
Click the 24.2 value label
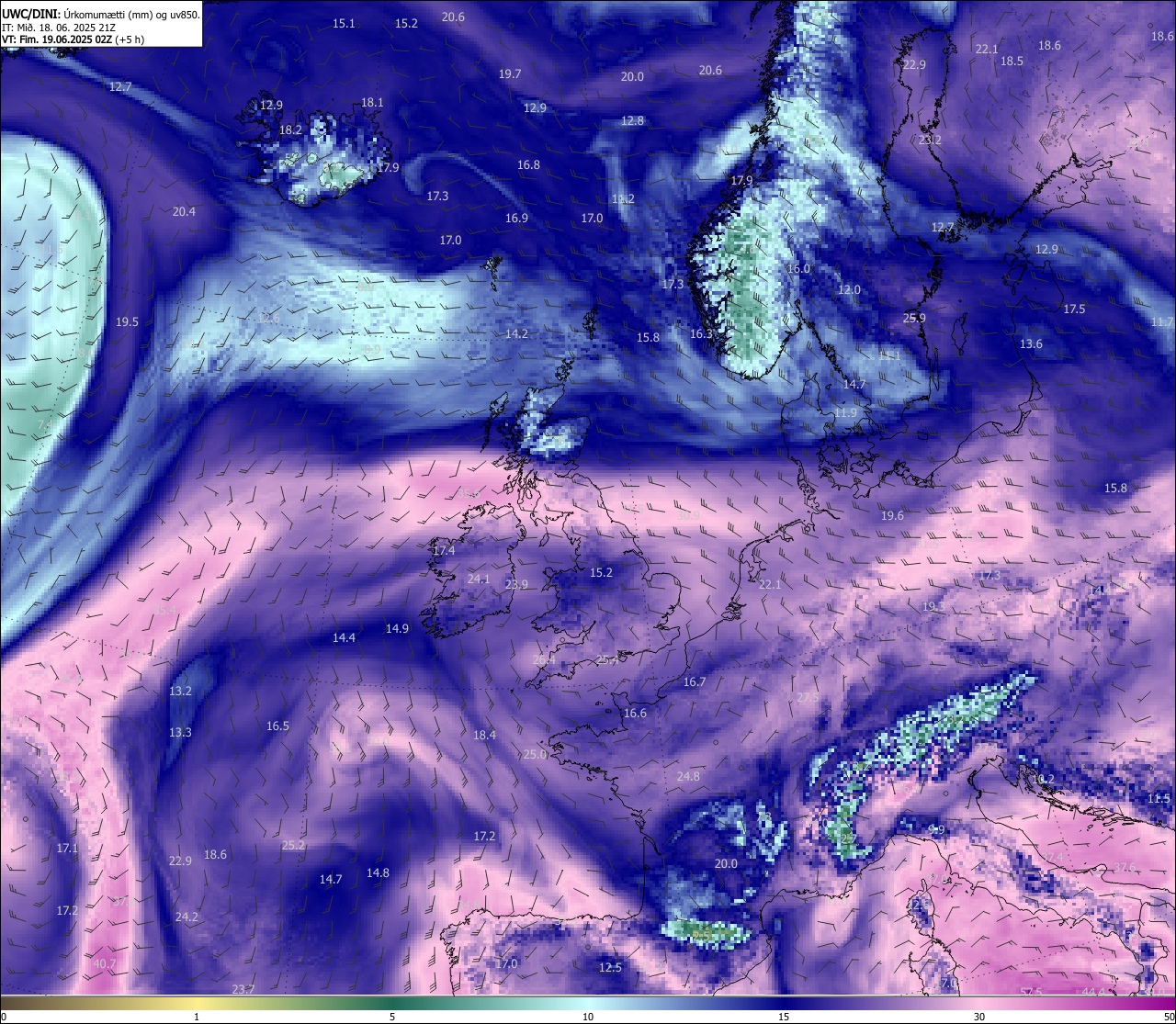tap(187, 917)
